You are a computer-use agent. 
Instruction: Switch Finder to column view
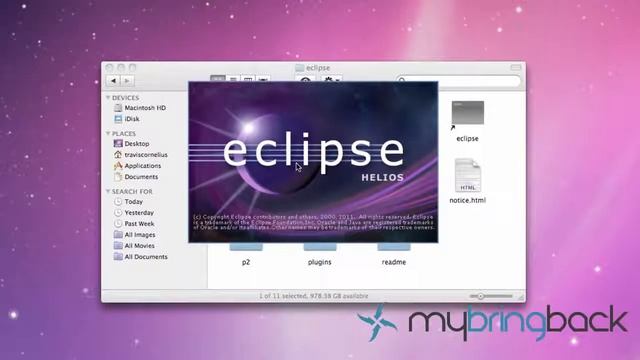[248, 78]
